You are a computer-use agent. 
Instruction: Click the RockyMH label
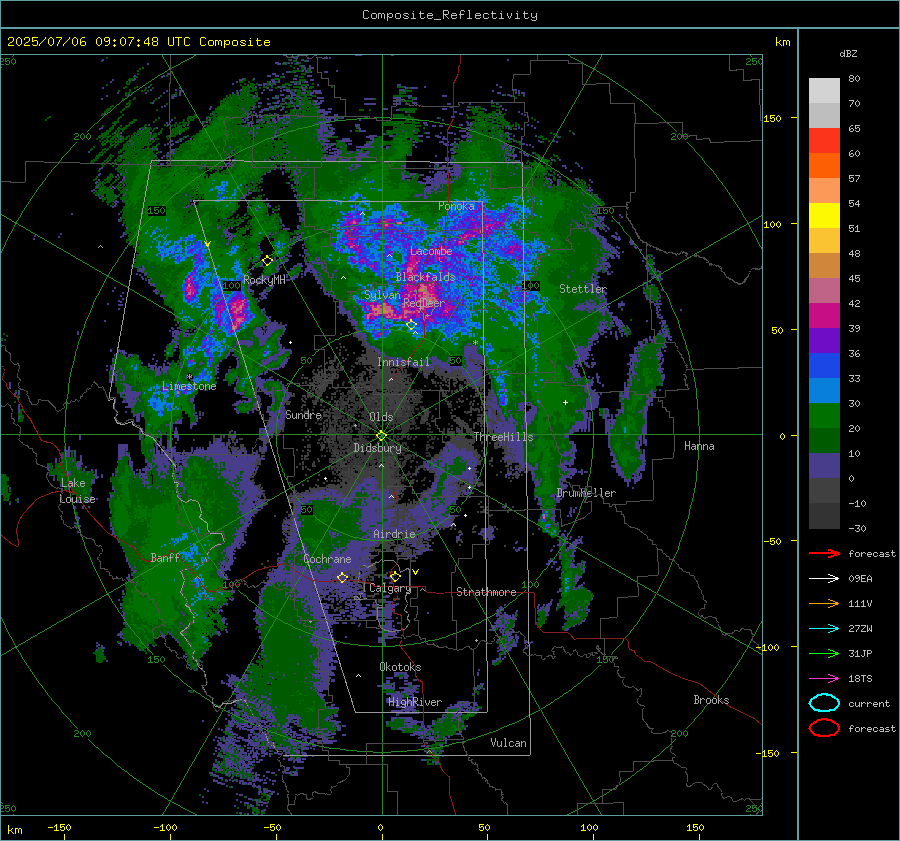(x=264, y=280)
